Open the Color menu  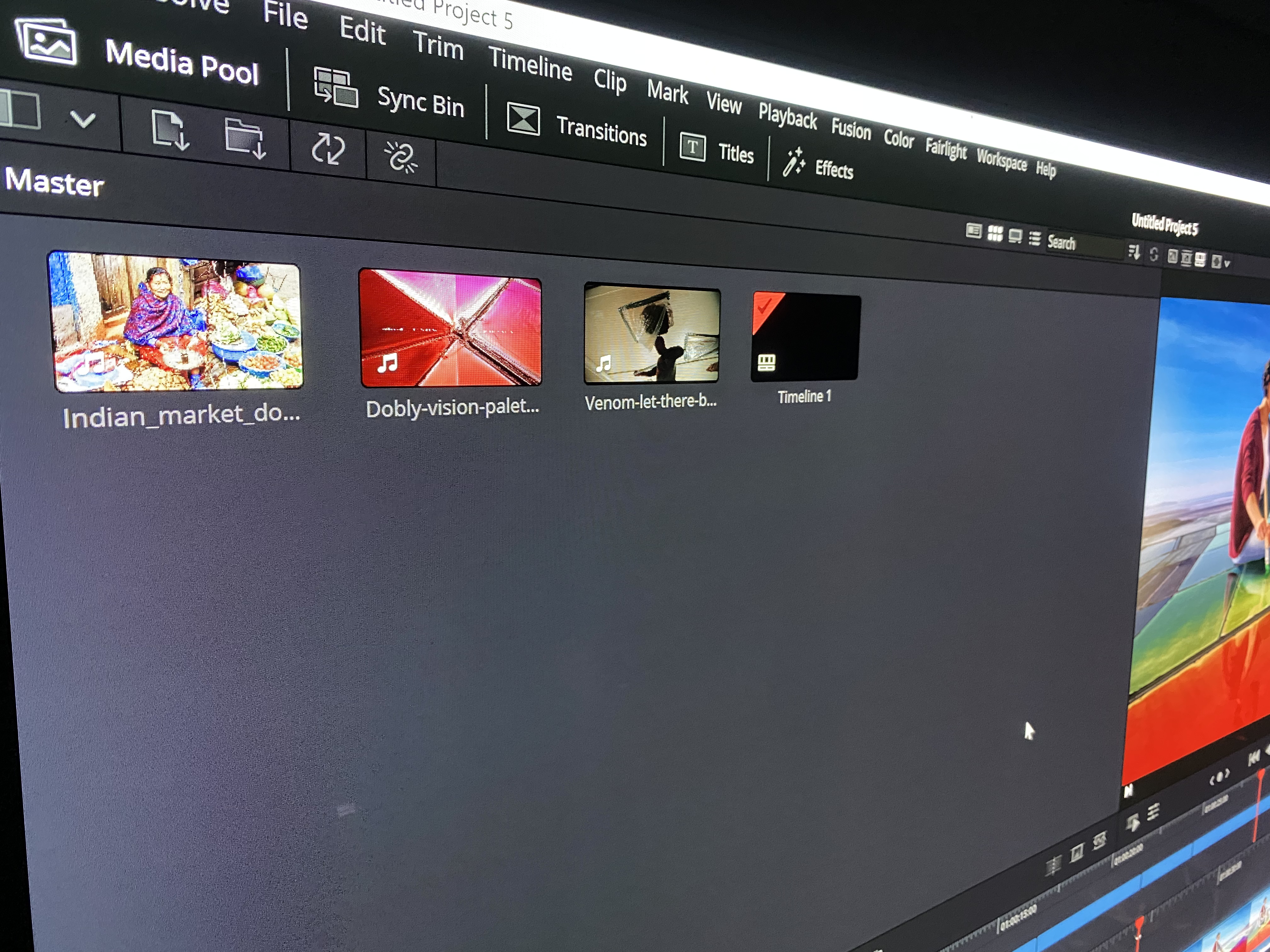point(899,139)
